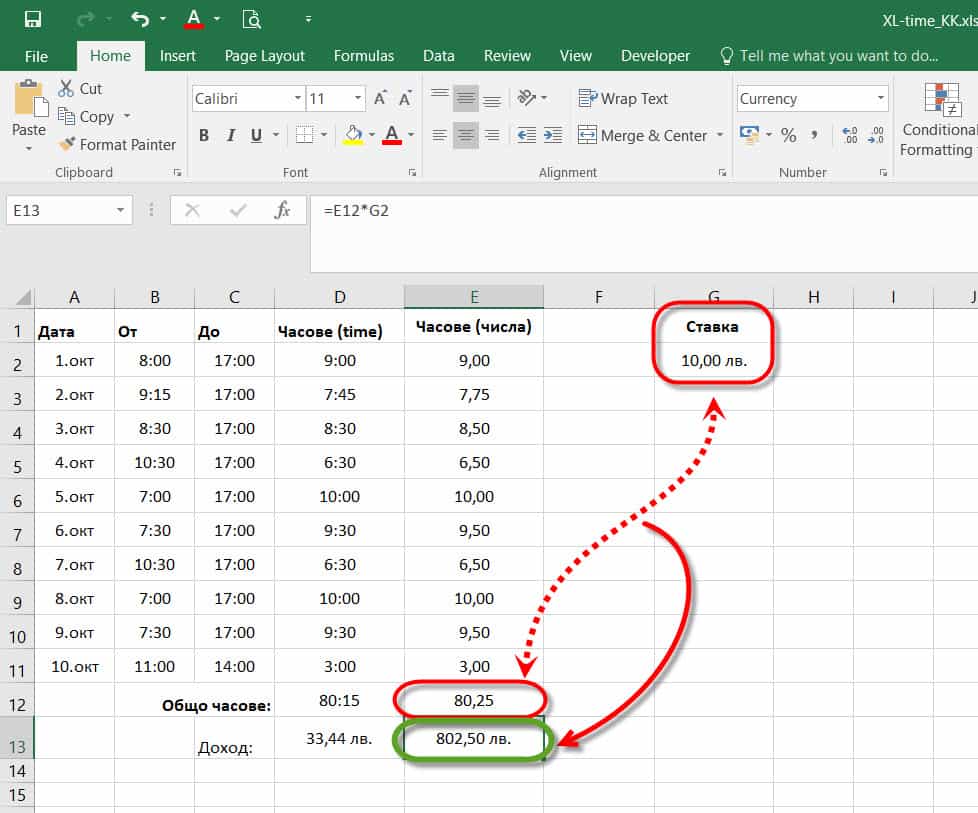This screenshot has width=978, height=813.
Task: Click the formula bar showing =E12*G2
Action: (x=644, y=234)
